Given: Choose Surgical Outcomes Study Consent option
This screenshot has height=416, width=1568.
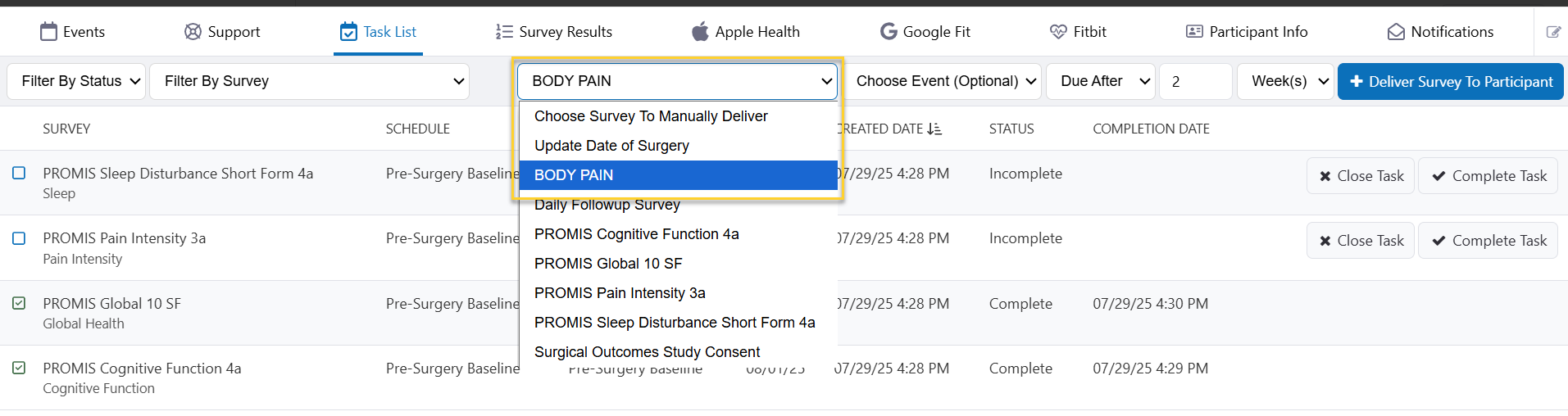Looking at the screenshot, I should 647,352.
